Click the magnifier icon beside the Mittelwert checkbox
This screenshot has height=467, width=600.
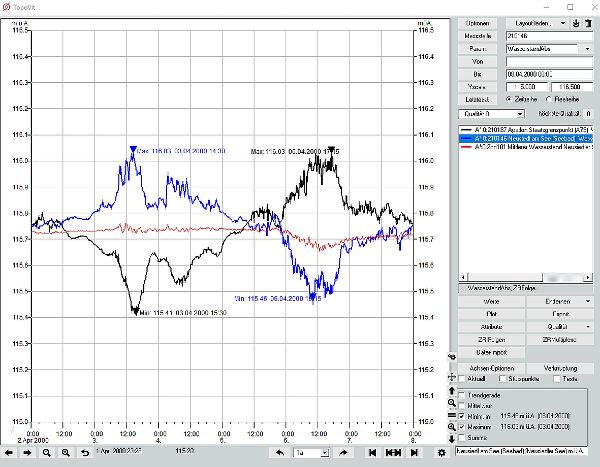click(452, 403)
